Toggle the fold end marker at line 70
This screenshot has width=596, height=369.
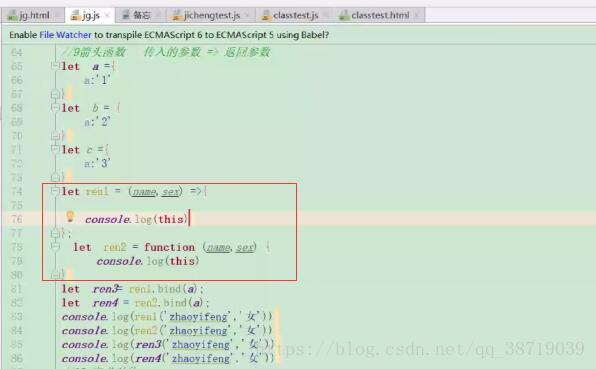pos(55,135)
